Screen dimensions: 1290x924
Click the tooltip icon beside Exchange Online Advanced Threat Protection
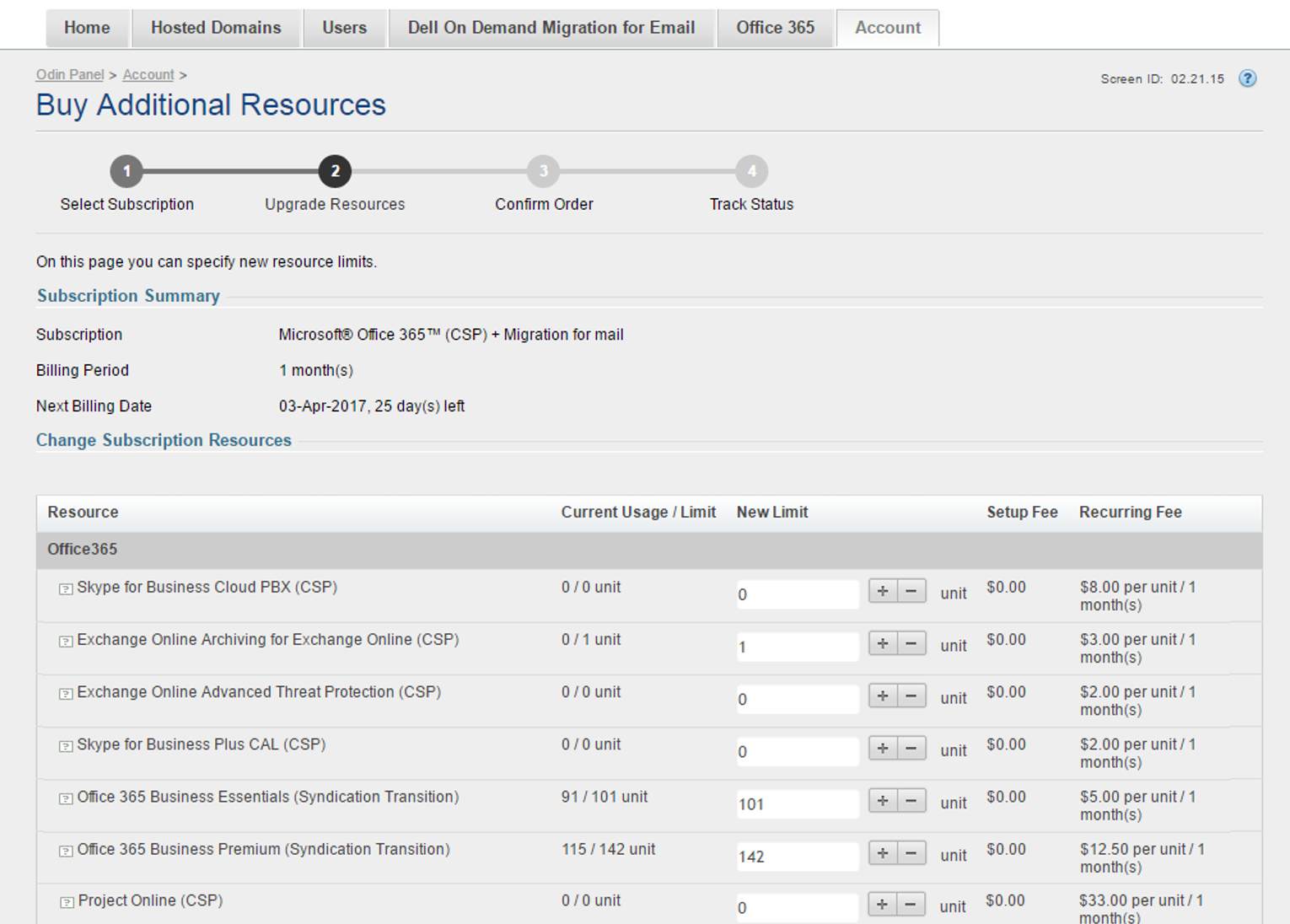click(65, 694)
